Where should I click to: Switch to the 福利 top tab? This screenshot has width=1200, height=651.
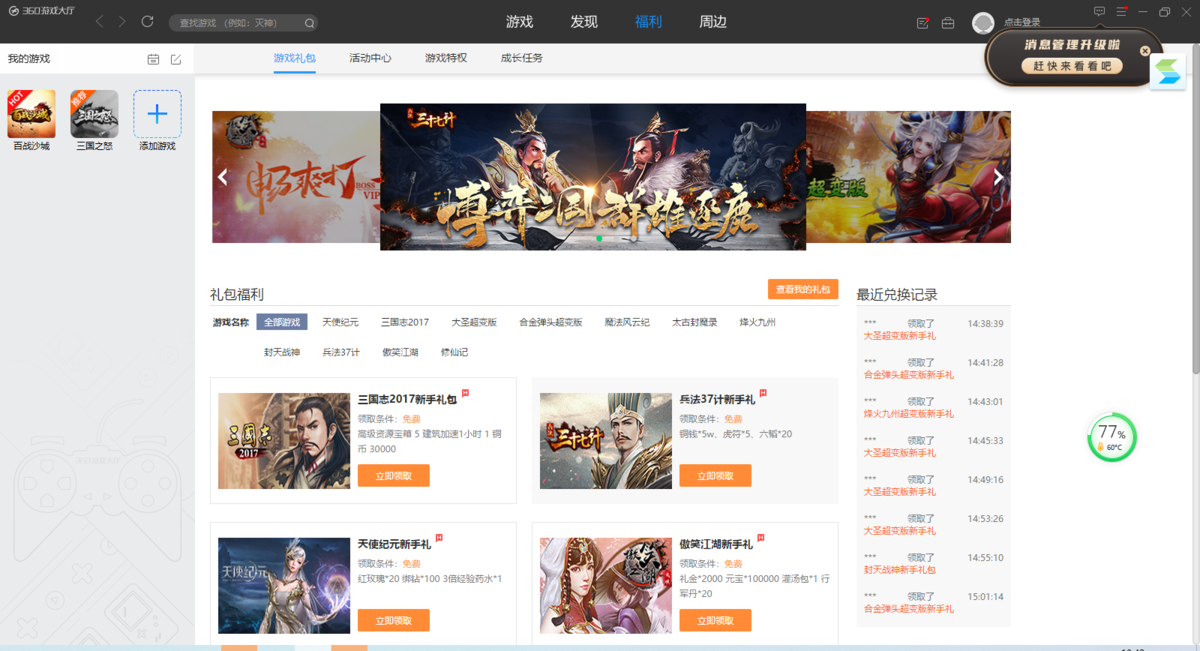click(648, 22)
